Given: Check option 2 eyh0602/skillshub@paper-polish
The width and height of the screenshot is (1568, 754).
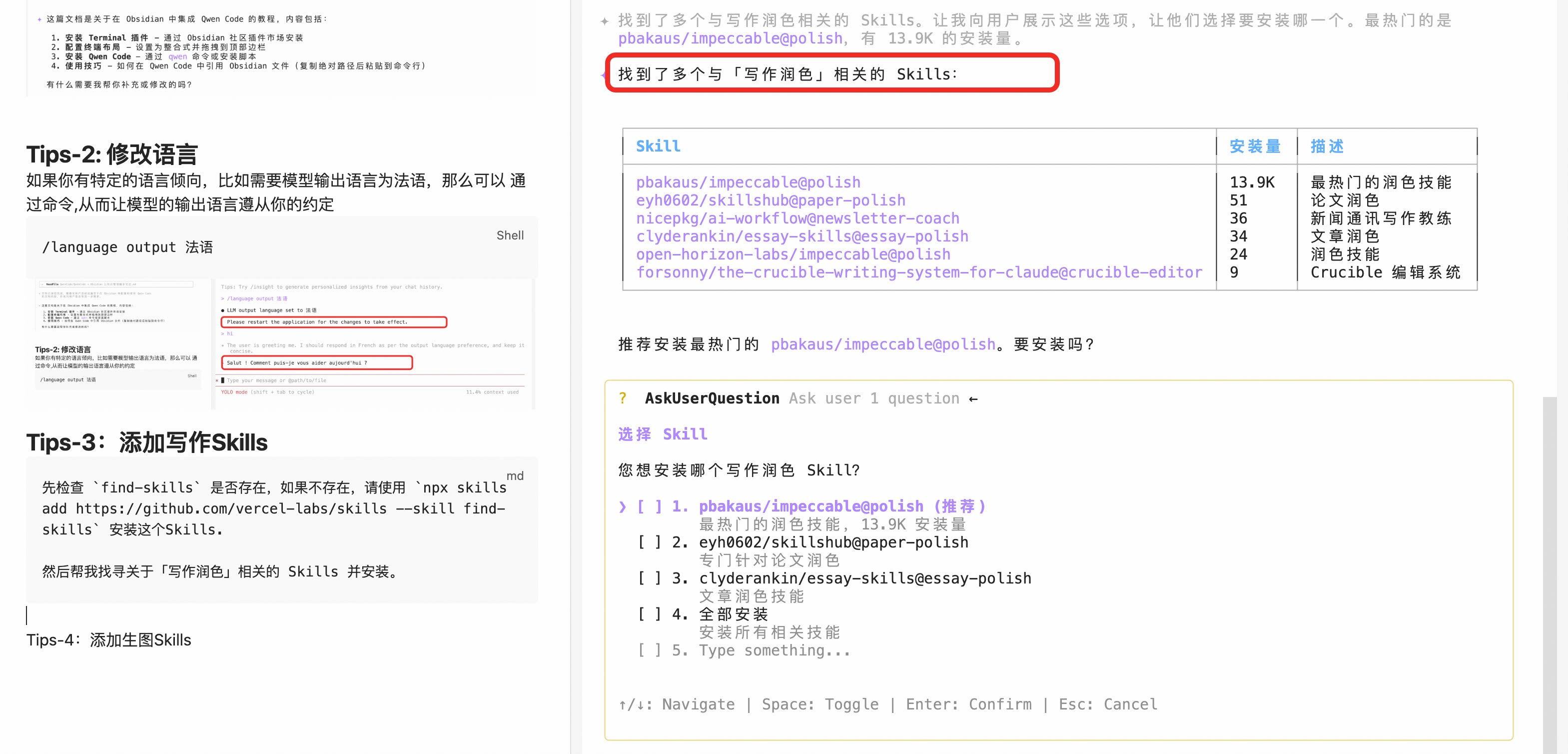Looking at the screenshot, I should click(649, 542).
